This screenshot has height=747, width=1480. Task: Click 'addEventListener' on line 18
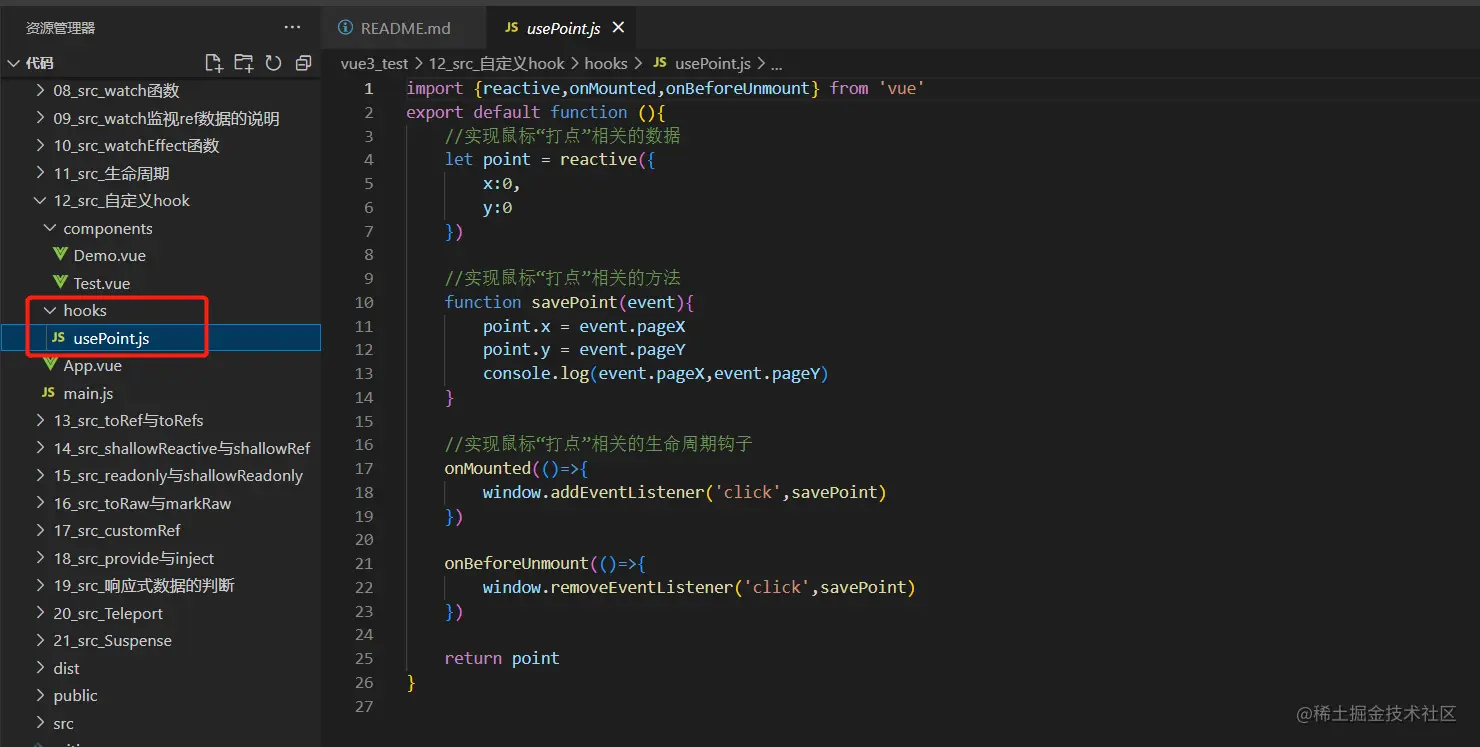pyautogui.click(x=627, y=492)
